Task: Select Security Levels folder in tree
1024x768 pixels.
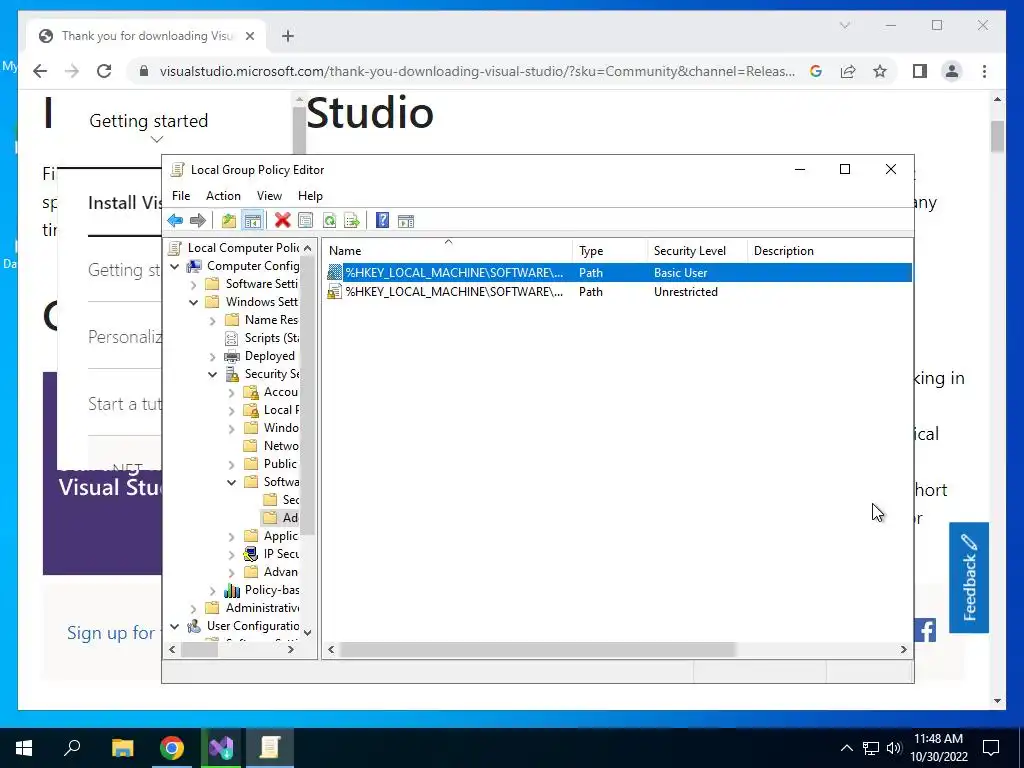Action: (x=281, y=500)
